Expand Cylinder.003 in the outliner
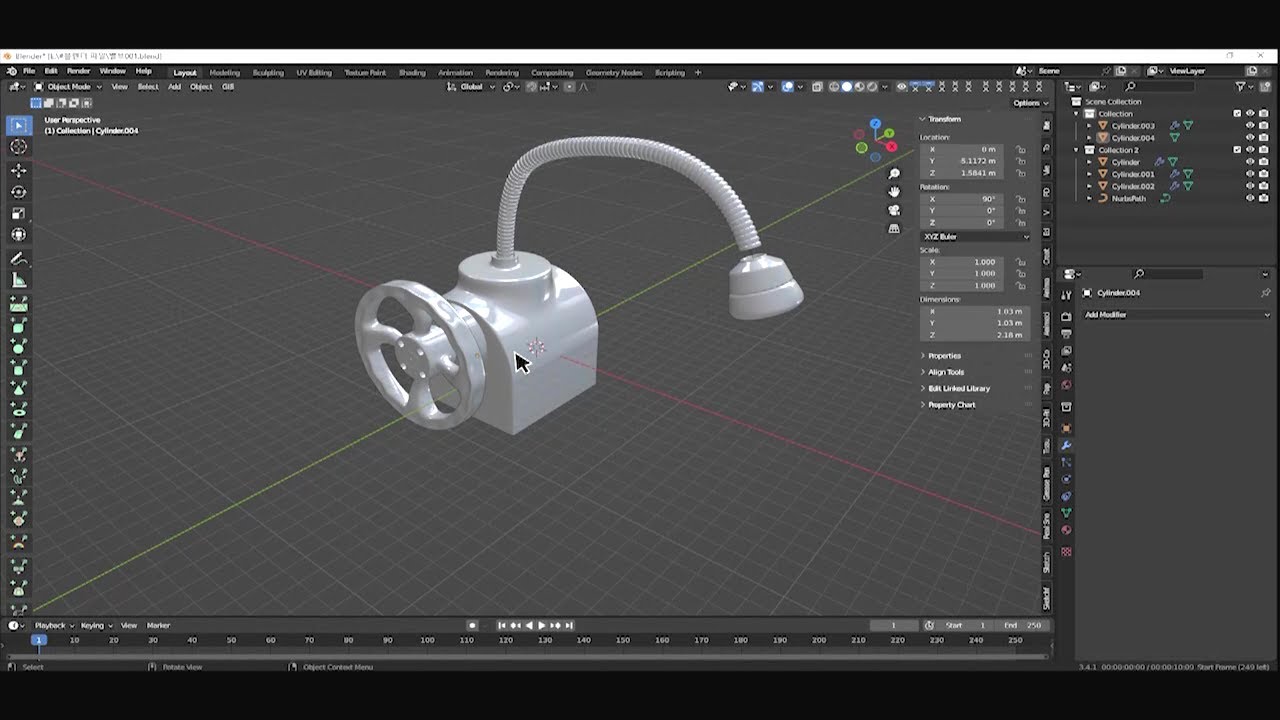Screen dimensions: 1280x720 pos(1090,126)
